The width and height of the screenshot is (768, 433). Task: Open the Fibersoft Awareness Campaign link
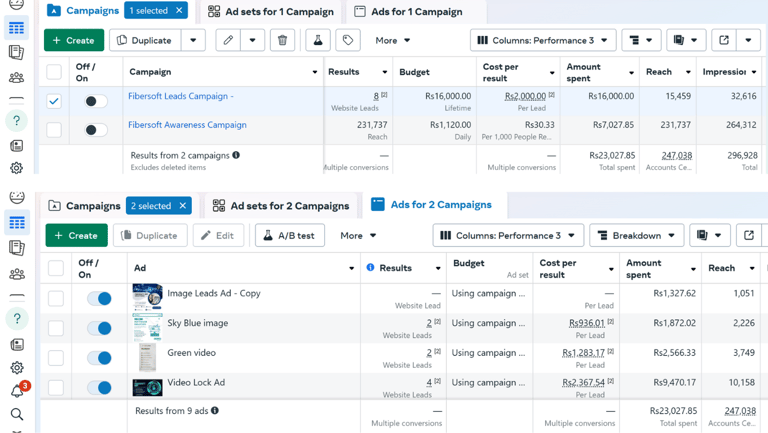coord(187,125)
